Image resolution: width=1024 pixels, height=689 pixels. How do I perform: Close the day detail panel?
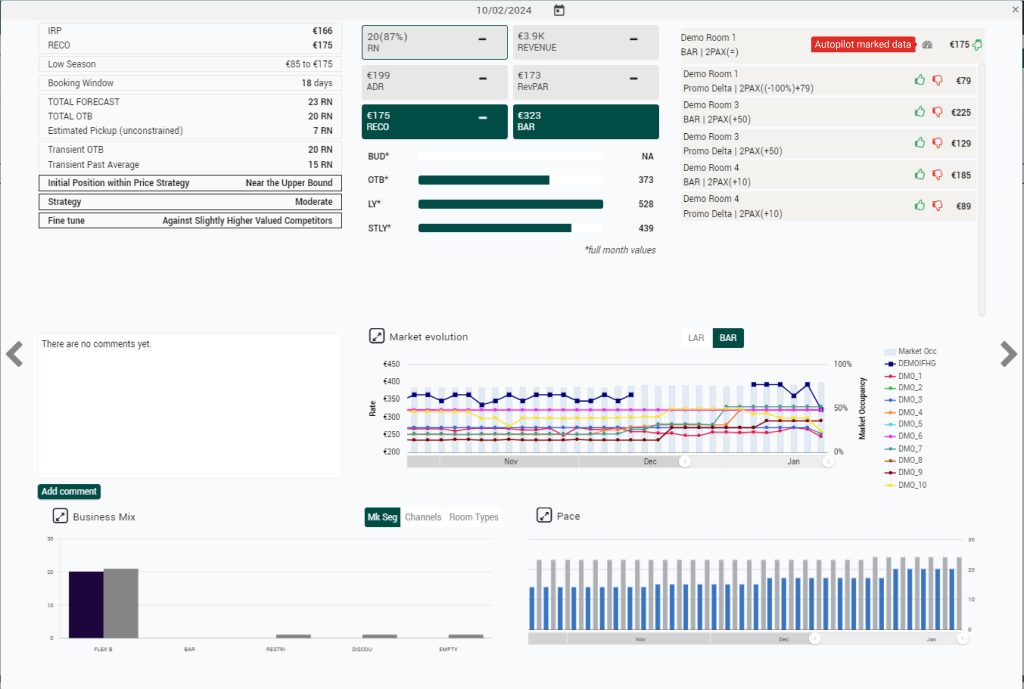(1016, 10)
